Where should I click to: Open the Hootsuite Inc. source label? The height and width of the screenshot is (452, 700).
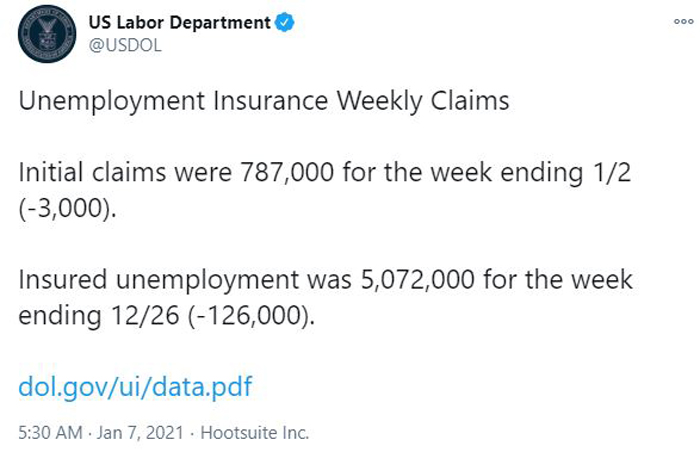click(254, 433)
